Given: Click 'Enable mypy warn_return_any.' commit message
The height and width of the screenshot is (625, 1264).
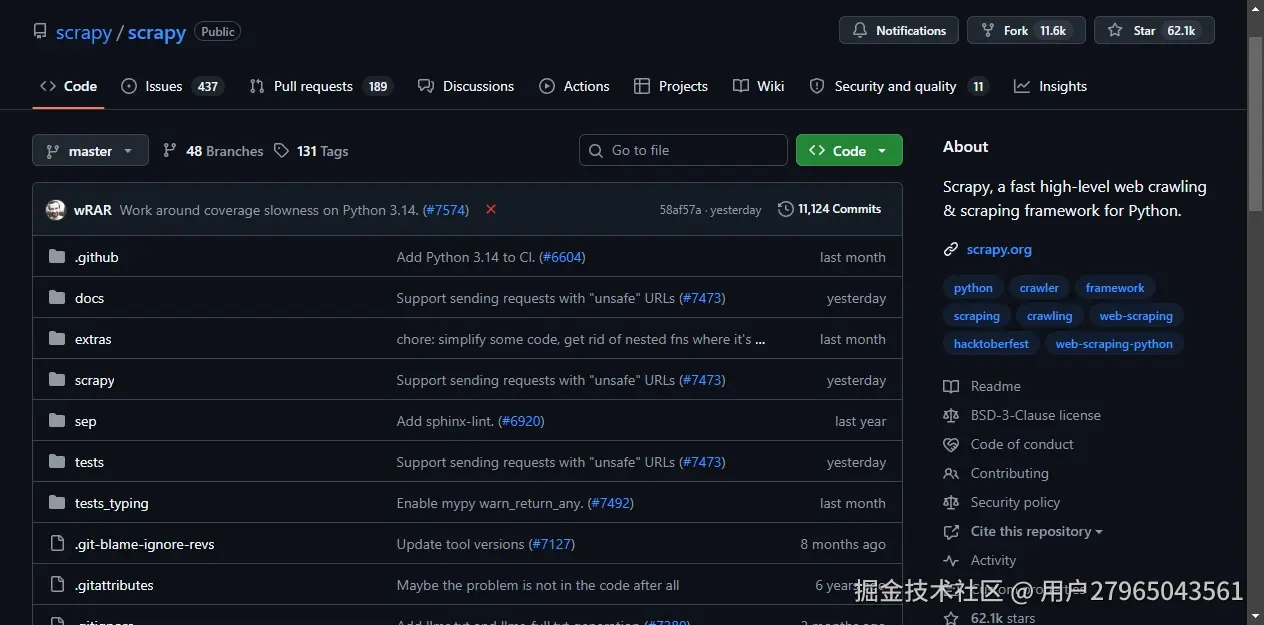Looking at the screenshot, I should (x=490, y=503).
